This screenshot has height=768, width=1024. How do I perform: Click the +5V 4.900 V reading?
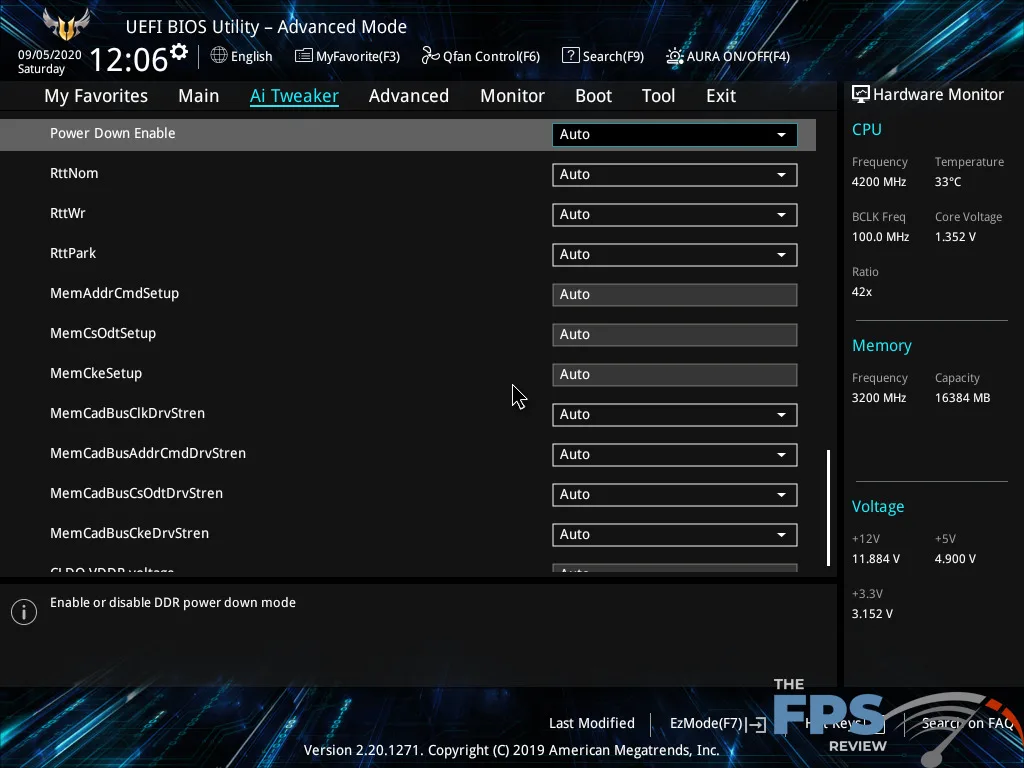point(955,559)
